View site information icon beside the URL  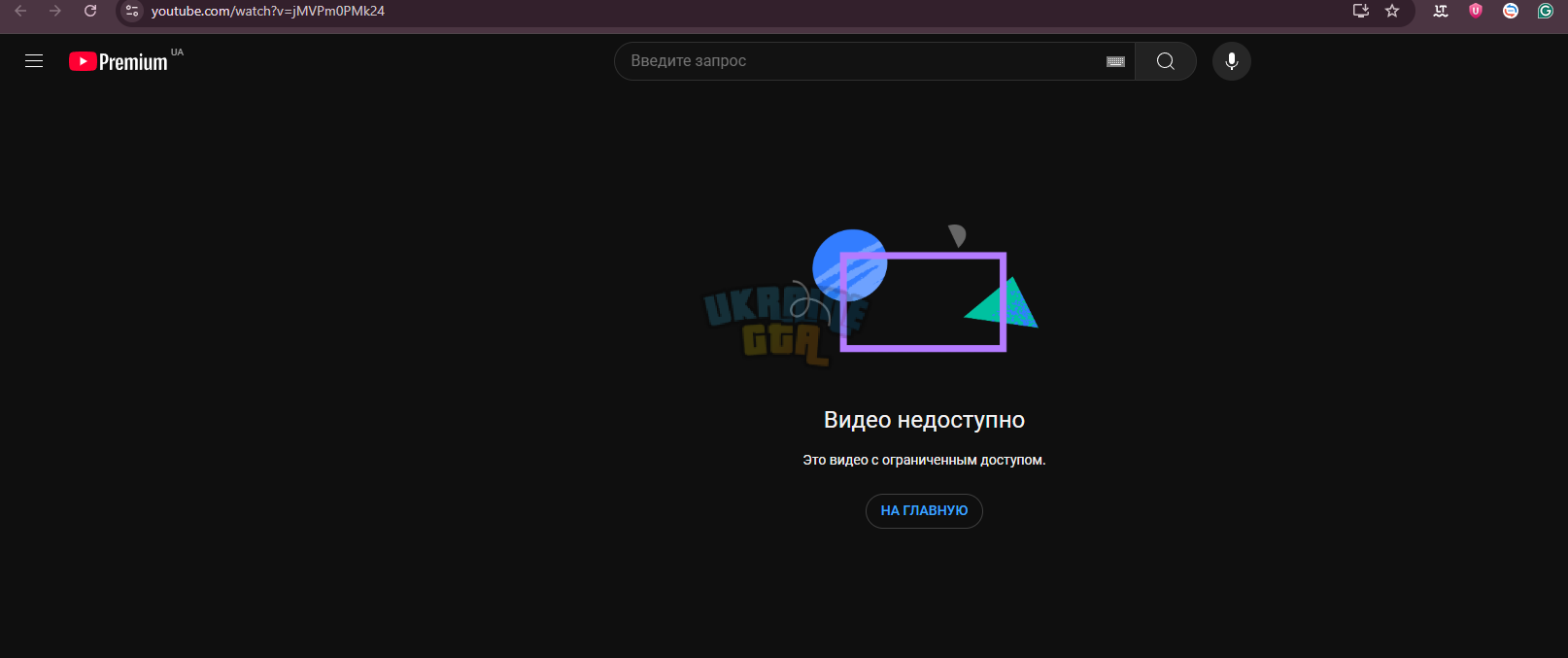132,11
